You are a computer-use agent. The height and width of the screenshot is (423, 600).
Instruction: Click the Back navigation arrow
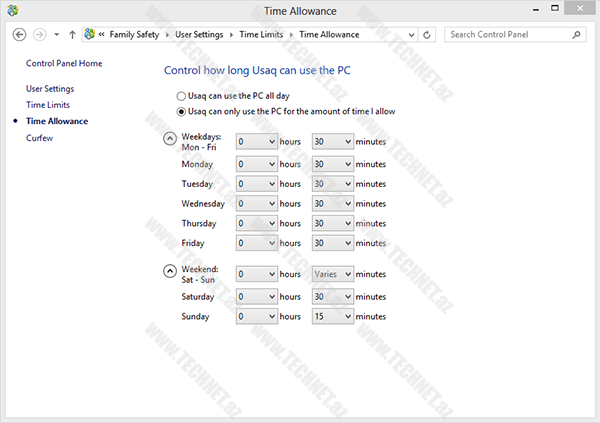19,34
